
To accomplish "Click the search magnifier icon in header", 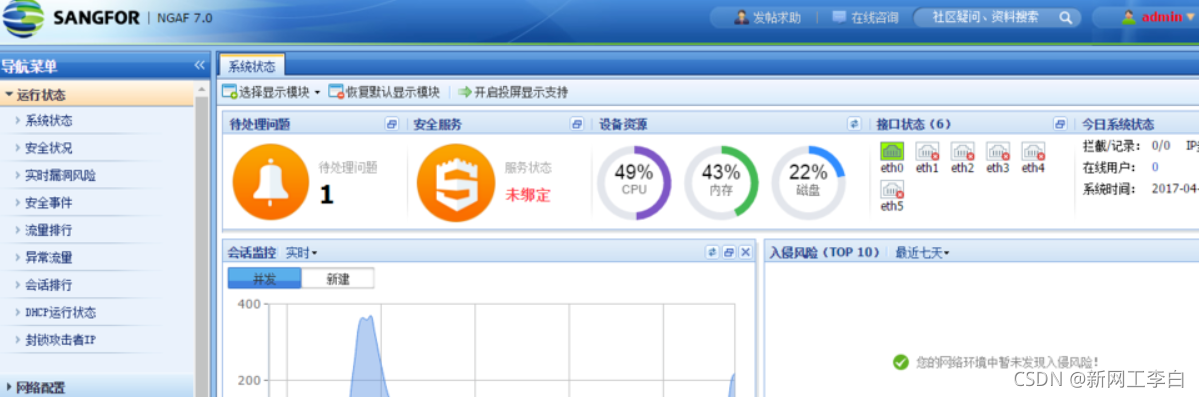I will pos(1064,18).
